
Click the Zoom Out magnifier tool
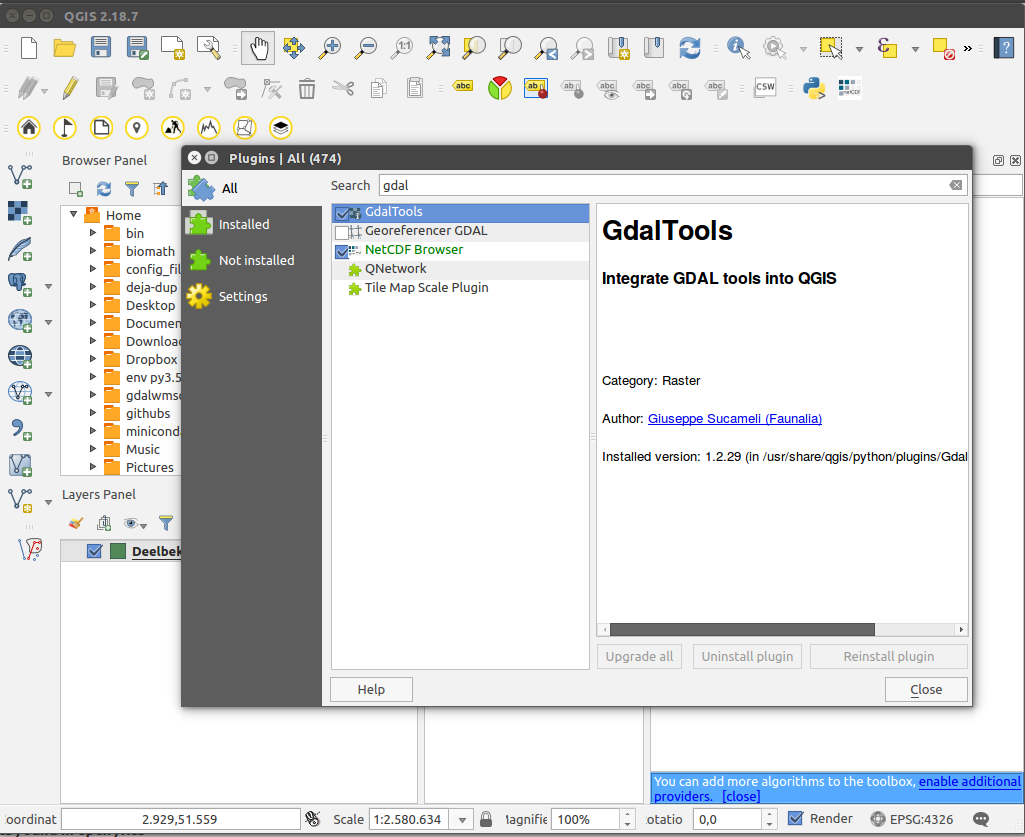(366, 48)
